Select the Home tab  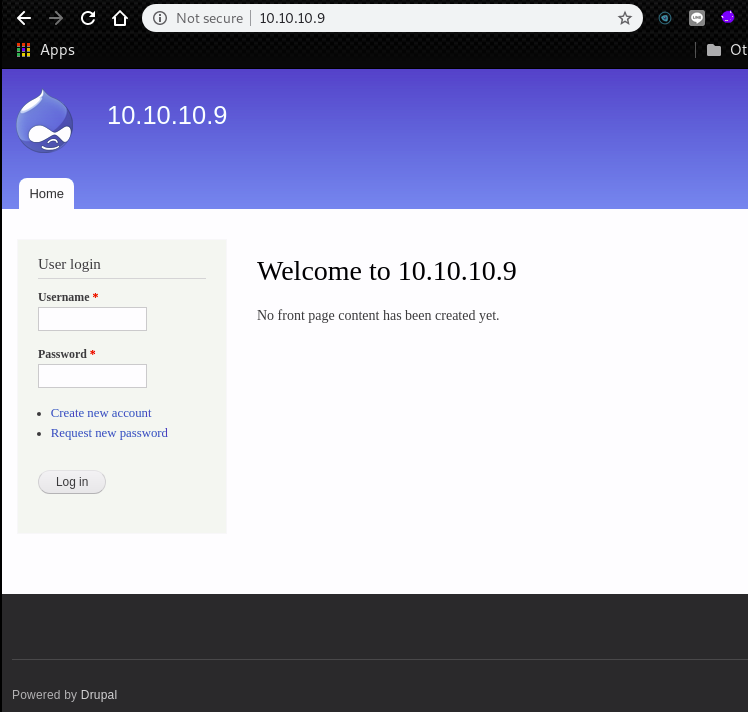pos(46,194)
